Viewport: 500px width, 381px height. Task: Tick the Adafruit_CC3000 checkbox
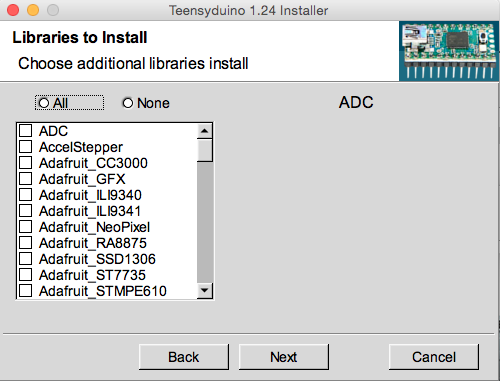pos(26,163)
